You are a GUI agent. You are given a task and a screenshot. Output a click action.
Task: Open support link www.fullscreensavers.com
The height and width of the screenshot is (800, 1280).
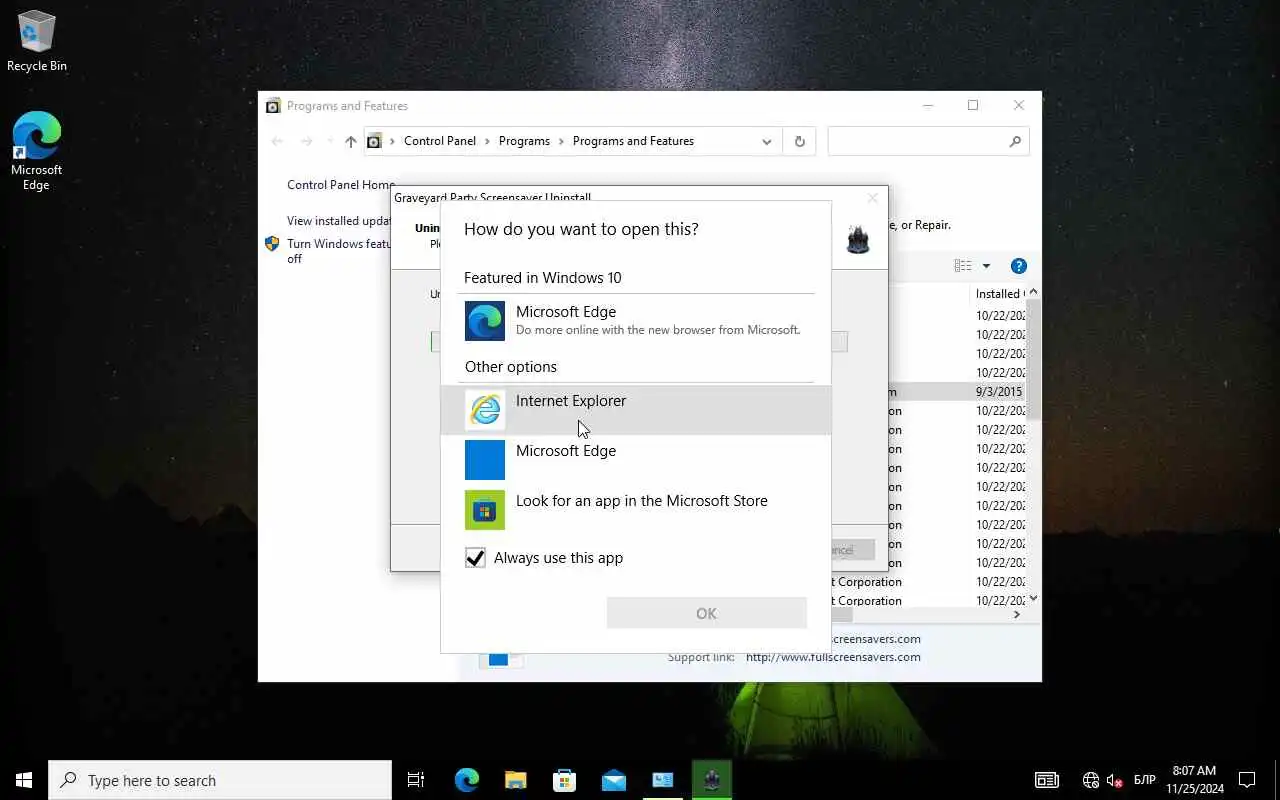[x=833, y=657]
